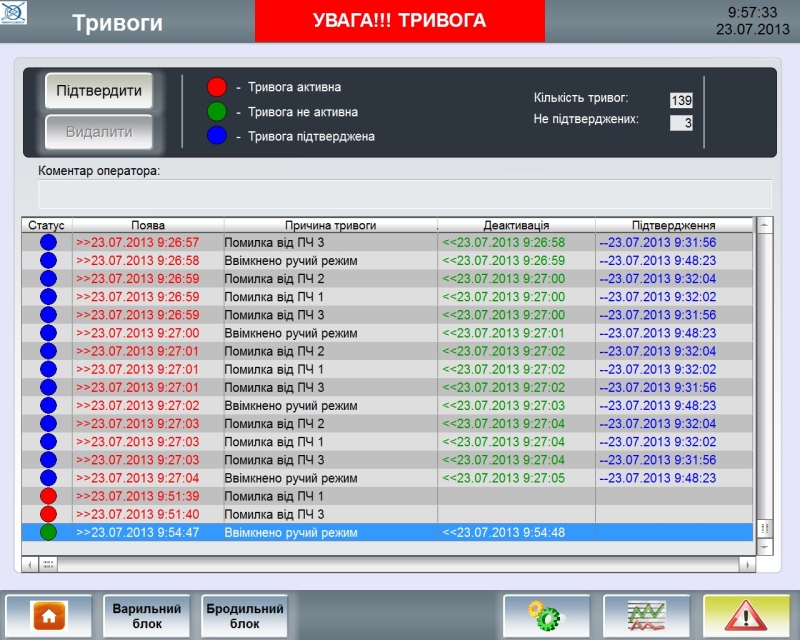The height and width of the screenshot is (640, 800).
Task: Click the home icon button
Action: (49, 617)
